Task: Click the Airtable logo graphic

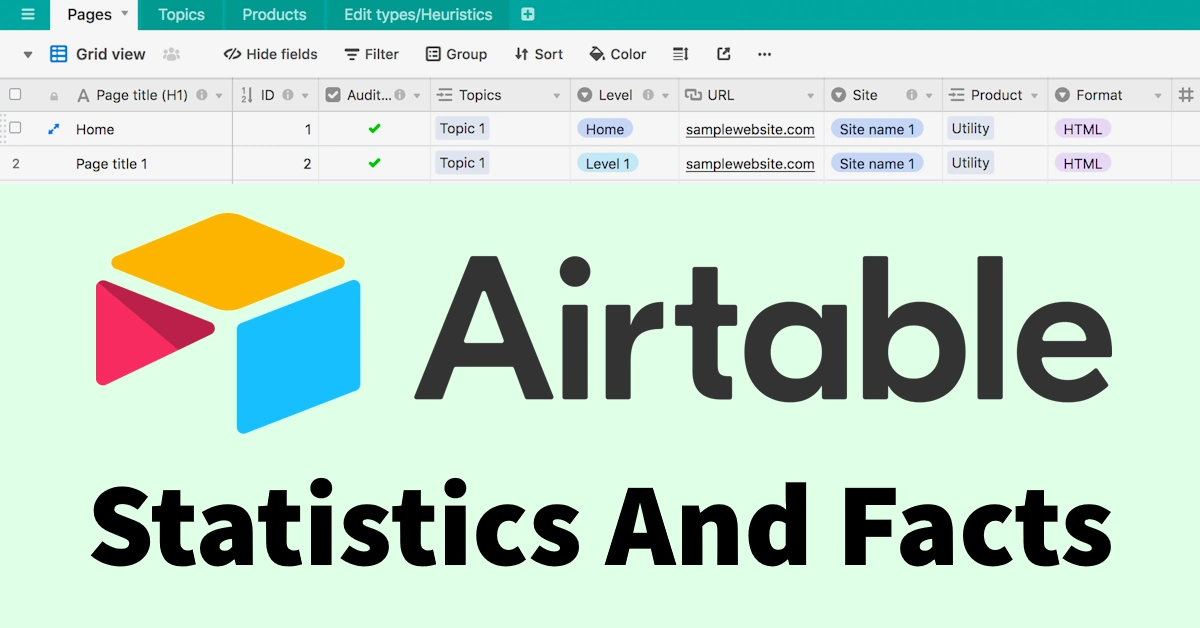Action: tap(228, 323)
